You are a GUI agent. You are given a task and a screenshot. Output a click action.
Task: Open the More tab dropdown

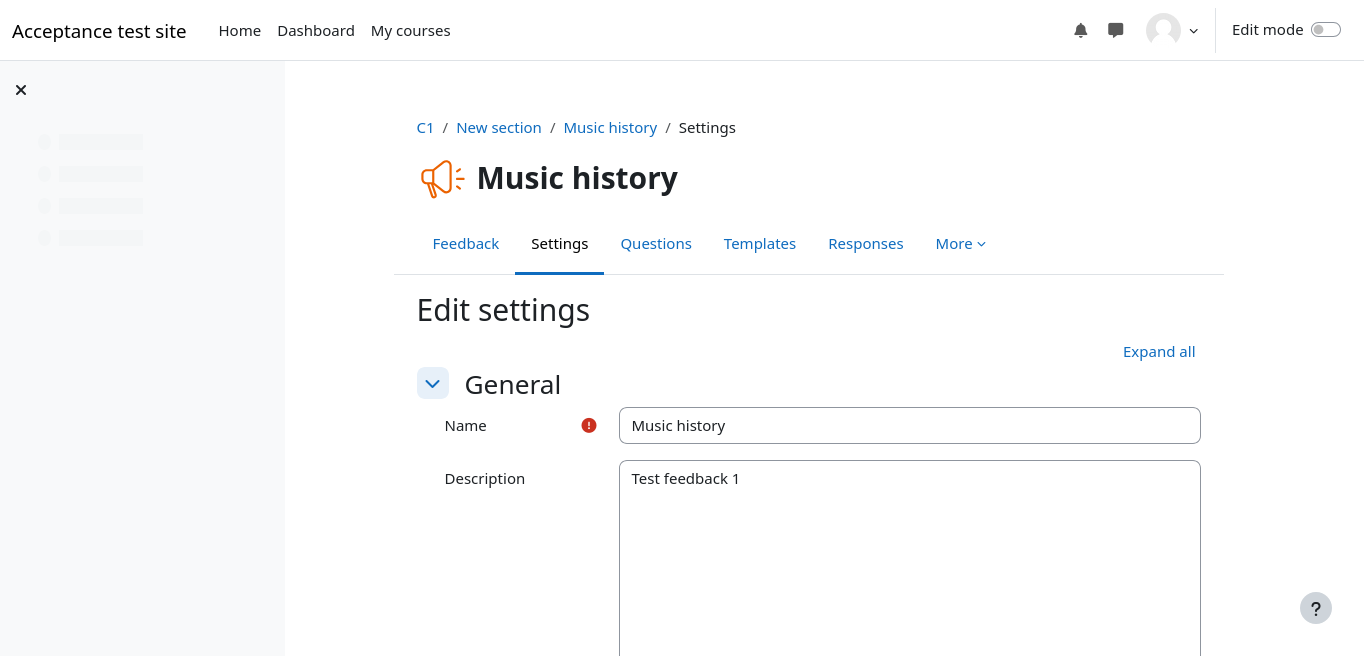point(960,244)
